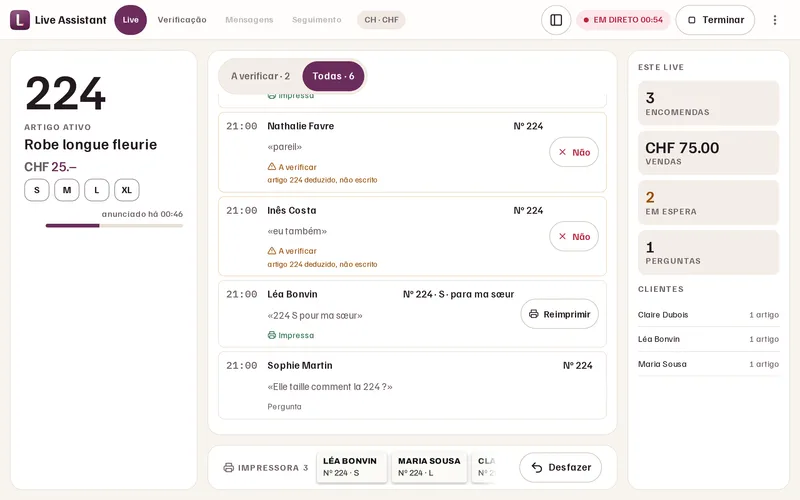This screenshot has height=500, width=800.
Task: Click warning icon in Inês Costa's row
Action: (272, 251)
